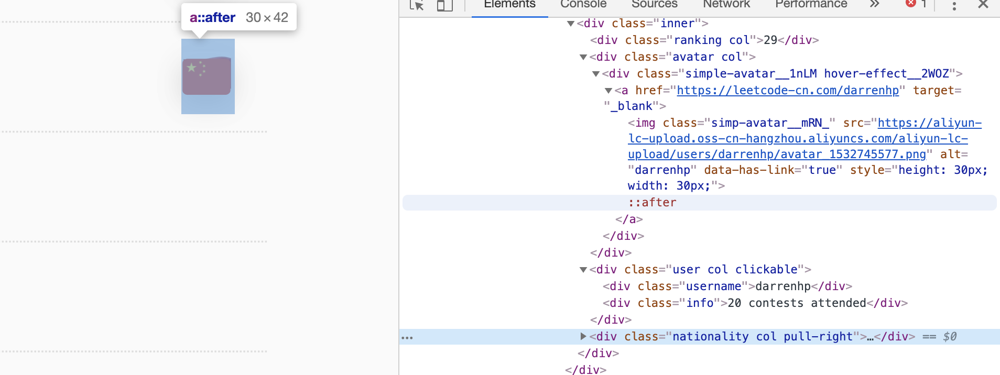Image resolution: width=1000 pixels, height=375 pixels.
Task: Open the Performance tab
Action: click(811, 4)
